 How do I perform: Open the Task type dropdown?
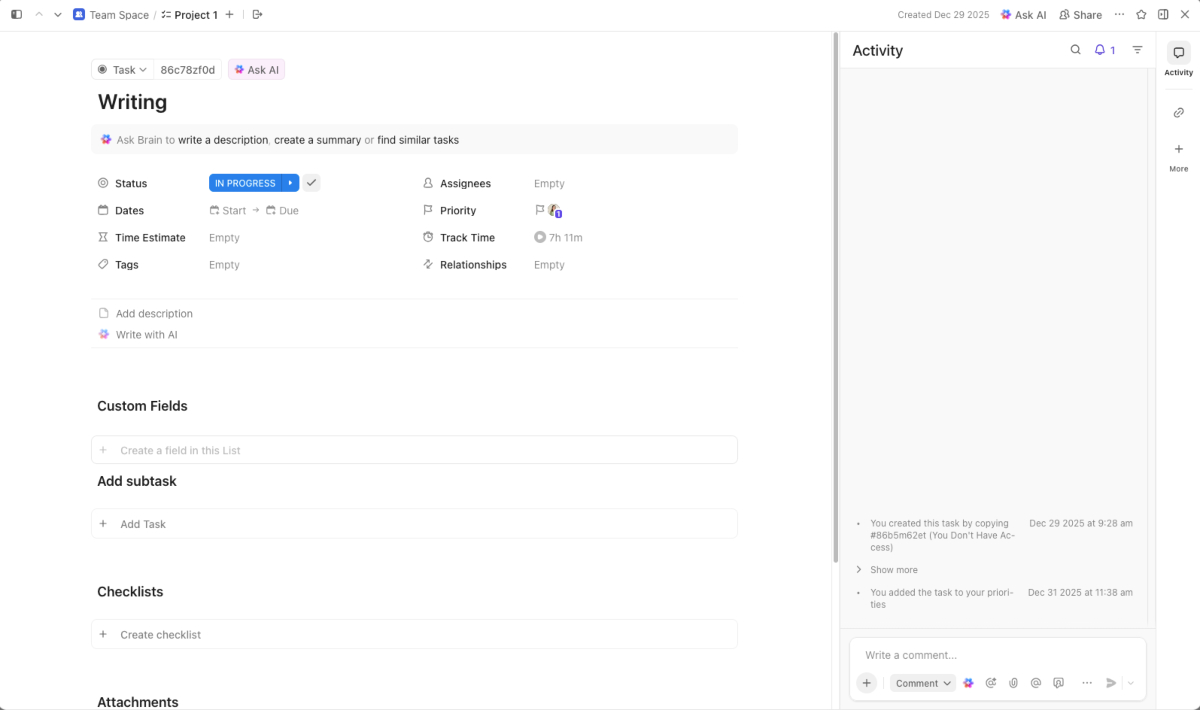tap(122, 69)
